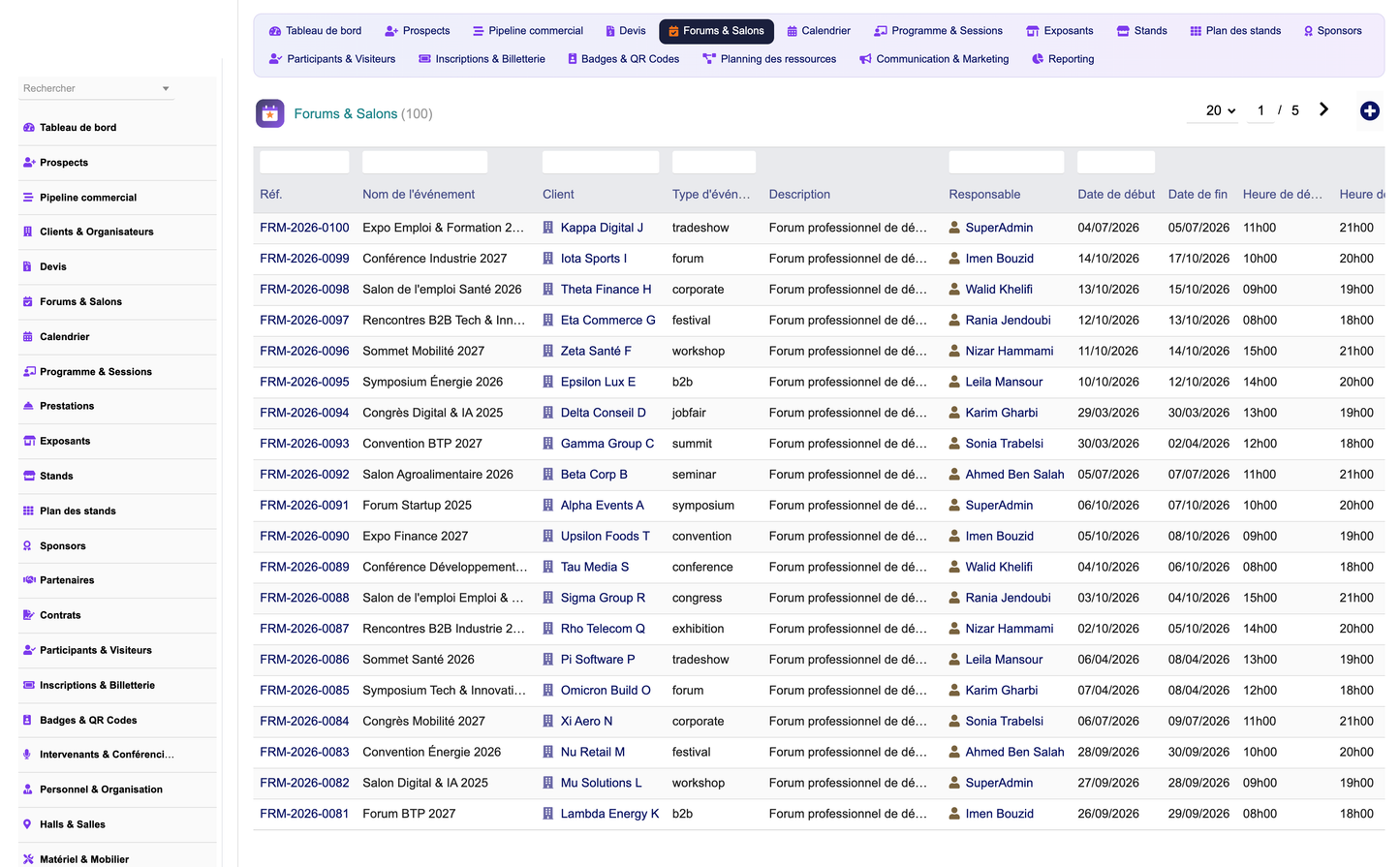
Task: Click the Contrats icon in the sidebar
Action: click(28, 615)
